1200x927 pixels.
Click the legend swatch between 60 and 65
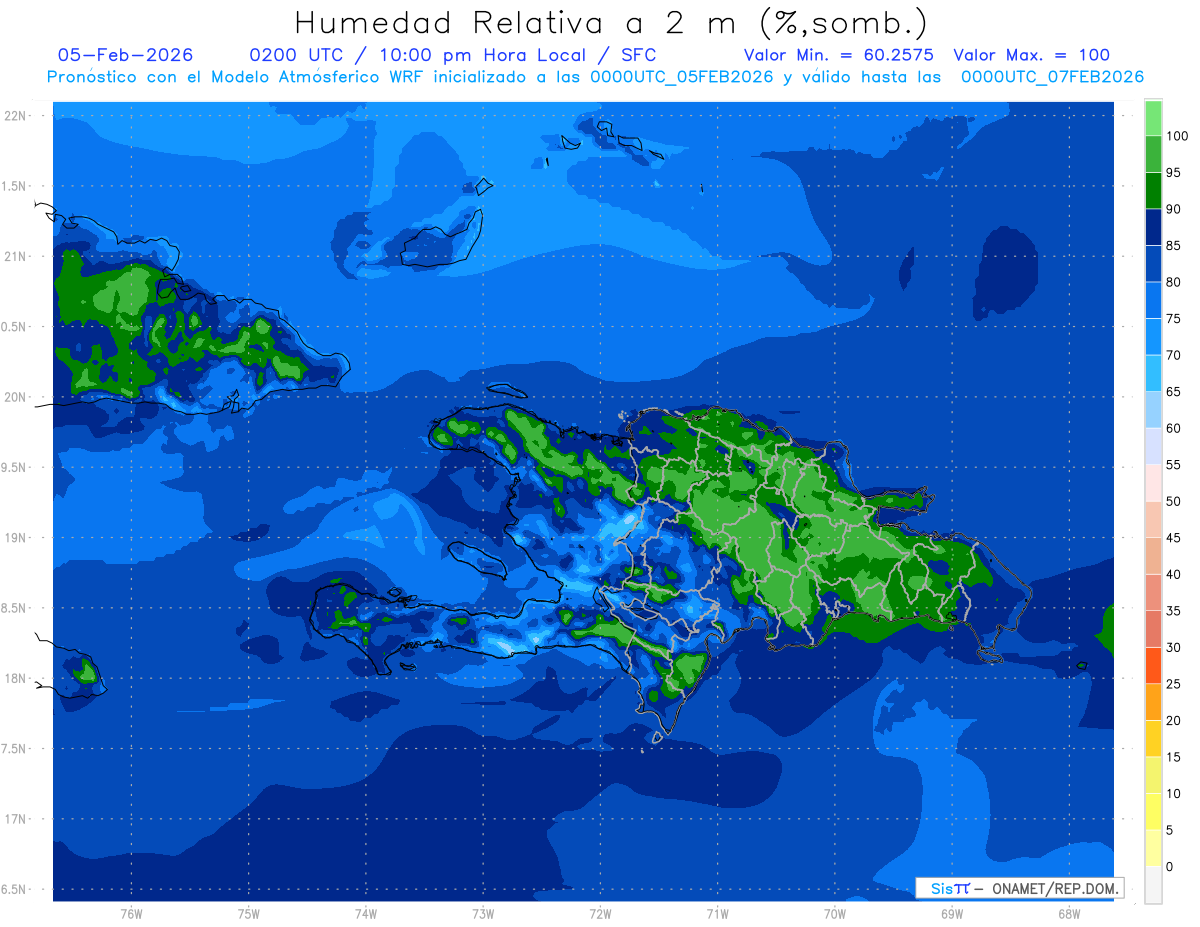click(x=1153, y=410)
